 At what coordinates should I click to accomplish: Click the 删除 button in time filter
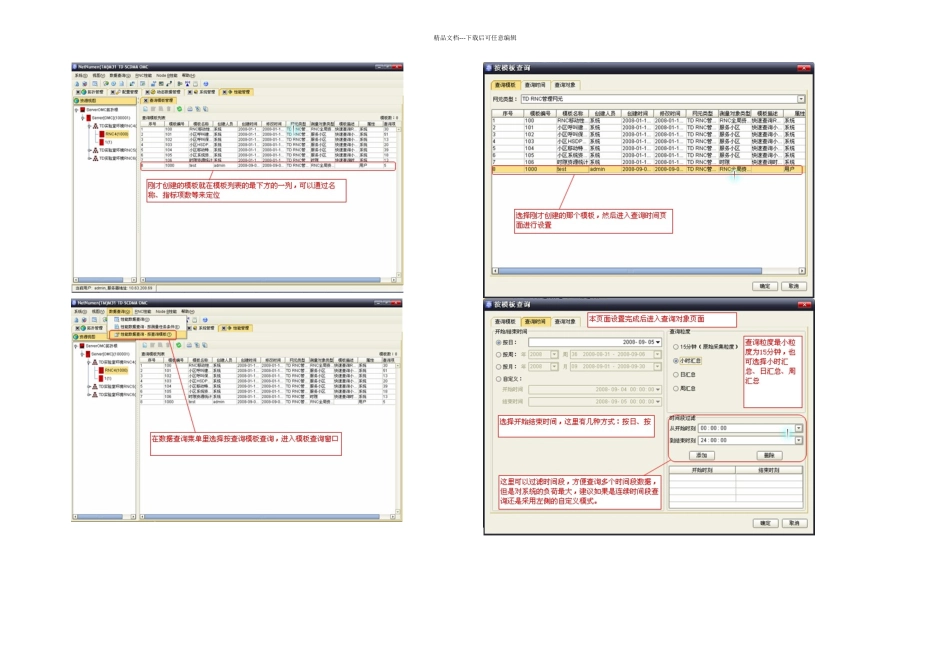pos(769,455)
